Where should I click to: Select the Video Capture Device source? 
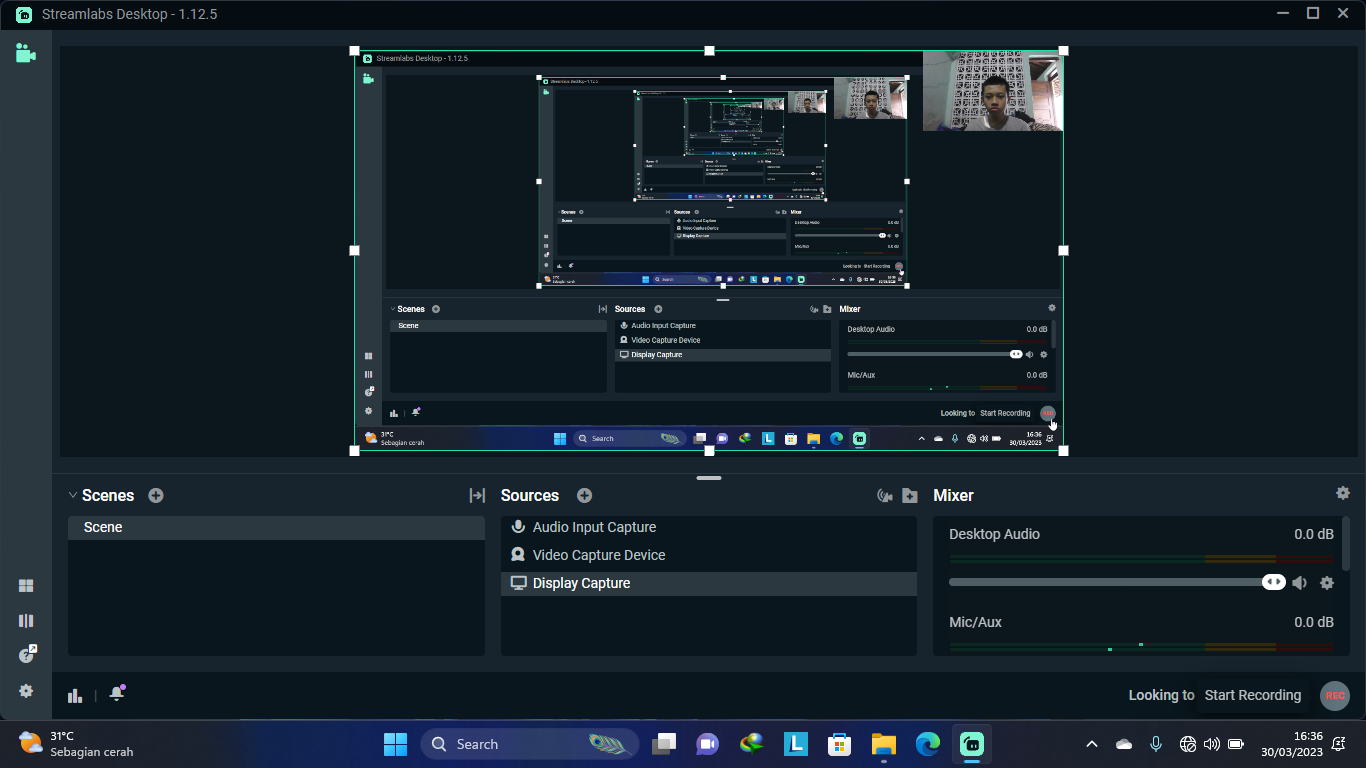tap(709, 555)
